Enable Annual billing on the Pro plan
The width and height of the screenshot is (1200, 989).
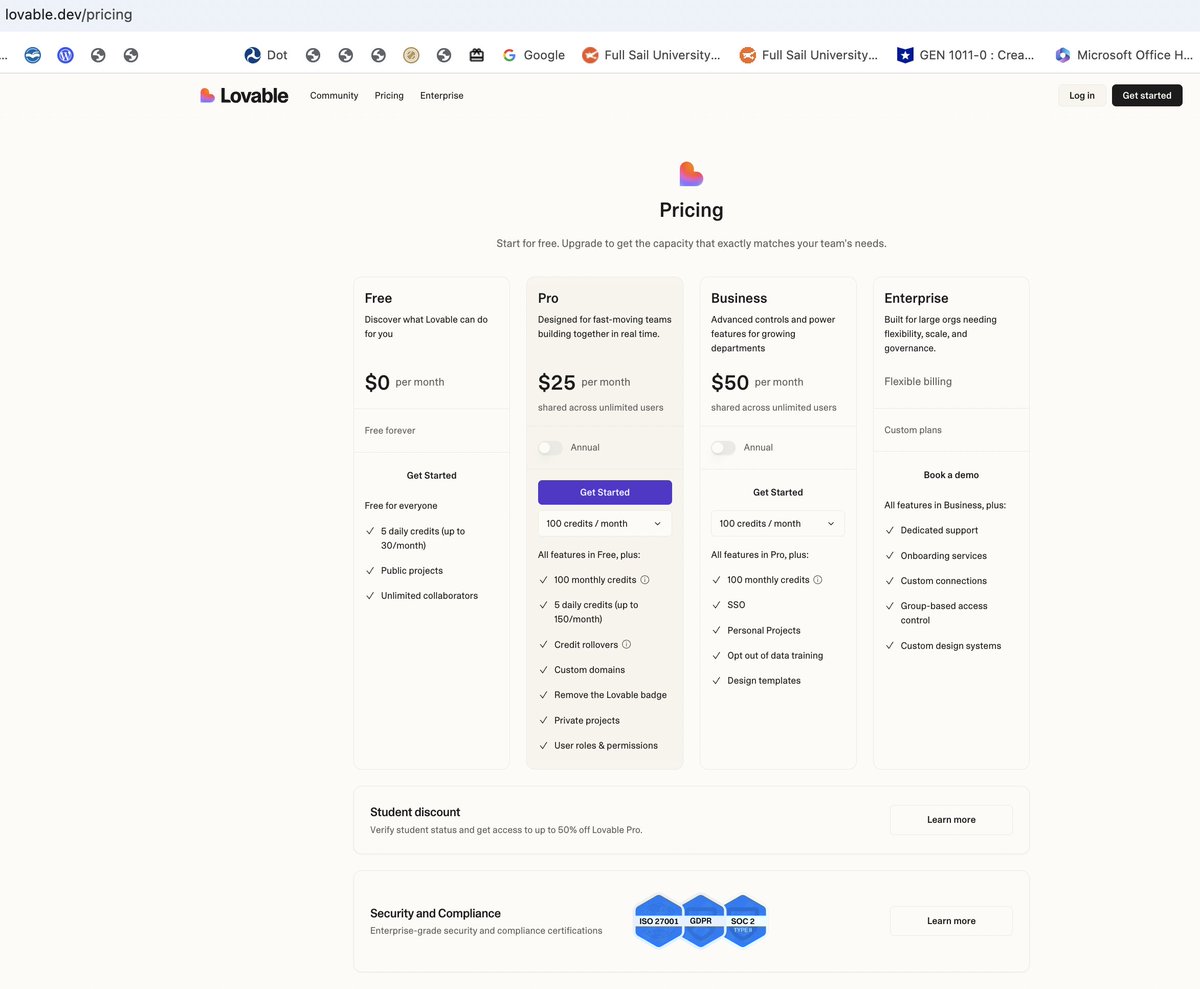tap(550, 448)
